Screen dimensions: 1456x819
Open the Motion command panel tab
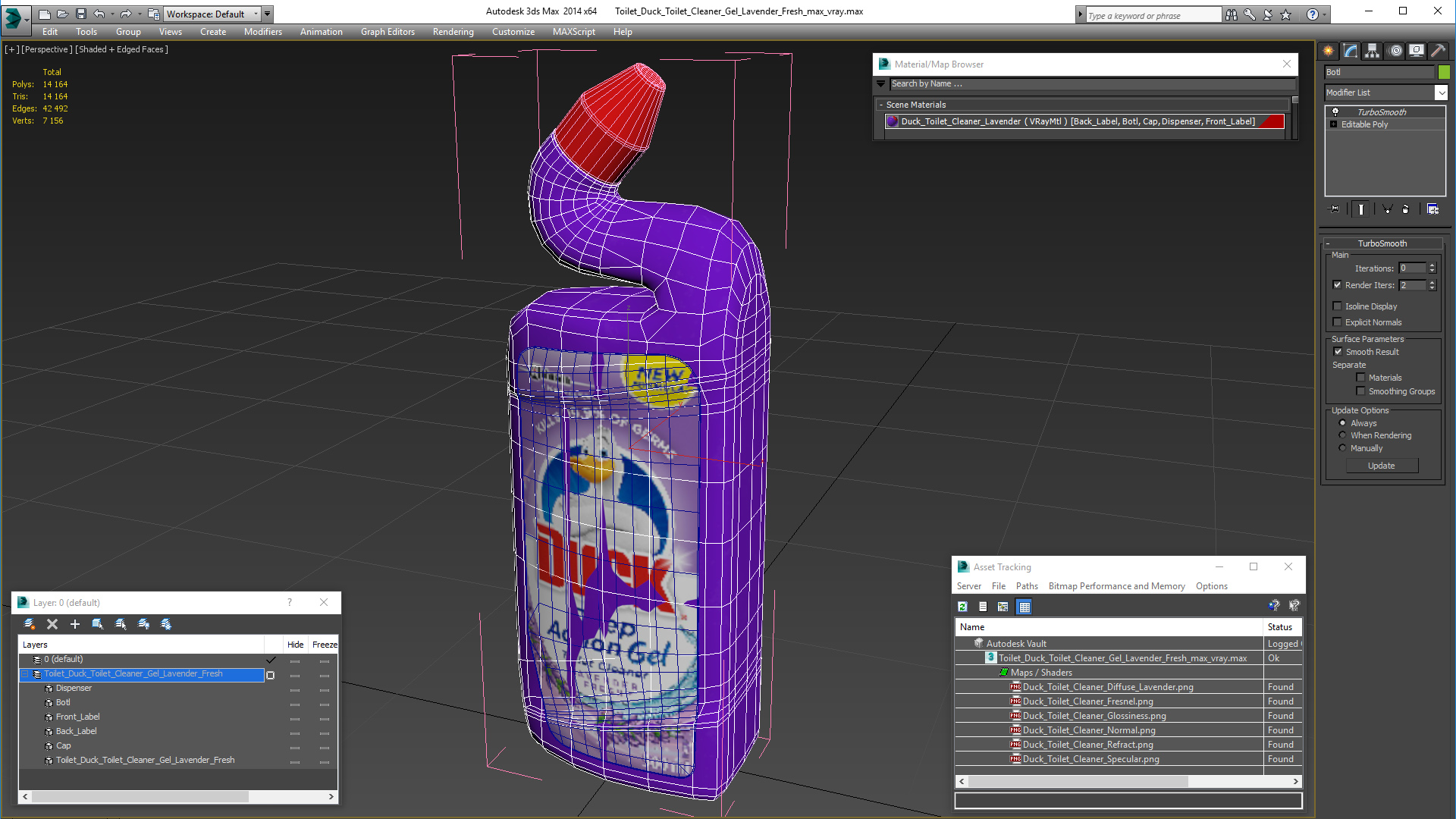tap(1395, 51)
